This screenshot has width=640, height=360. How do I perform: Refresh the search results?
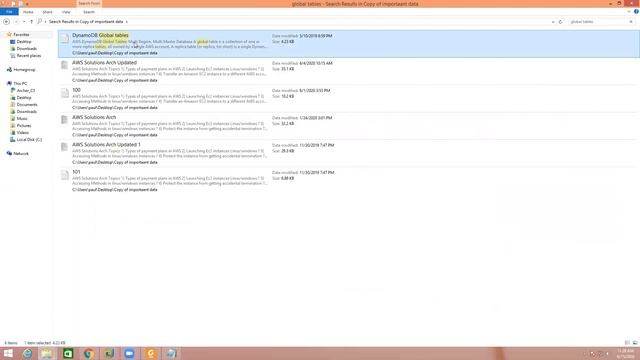560,22
